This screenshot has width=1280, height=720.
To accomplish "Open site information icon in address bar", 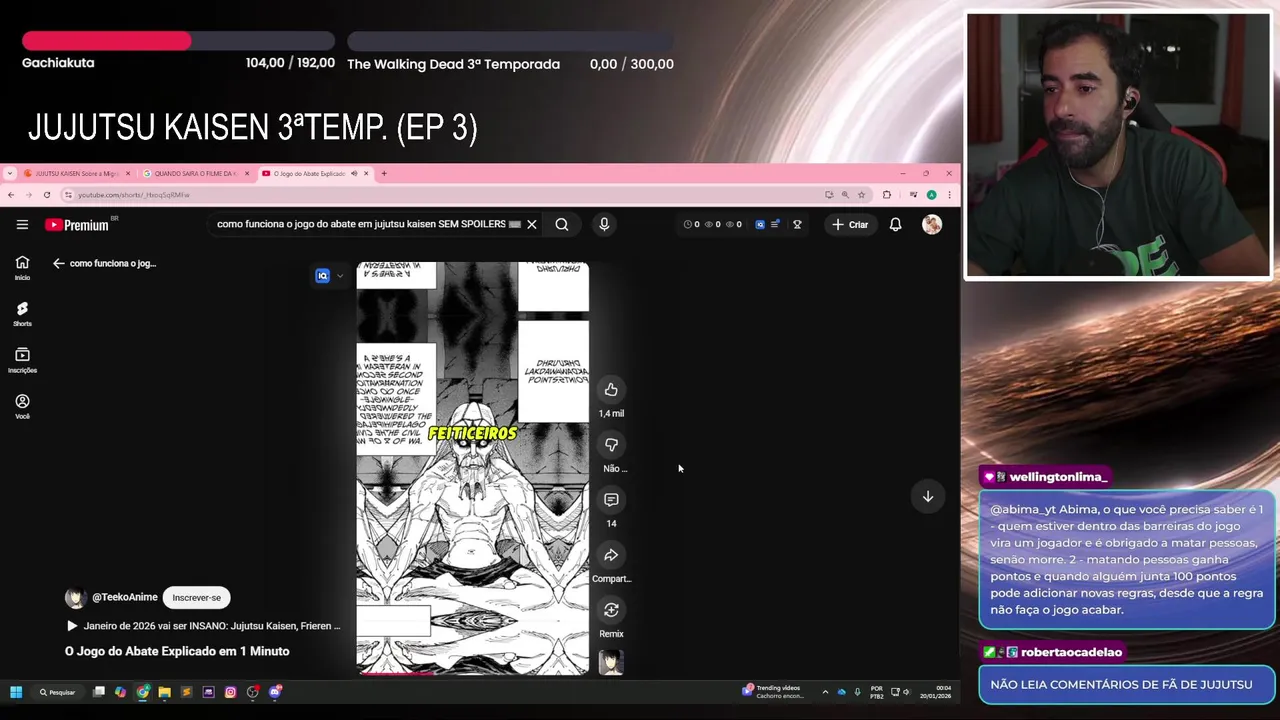I will (x=68, y=195).
